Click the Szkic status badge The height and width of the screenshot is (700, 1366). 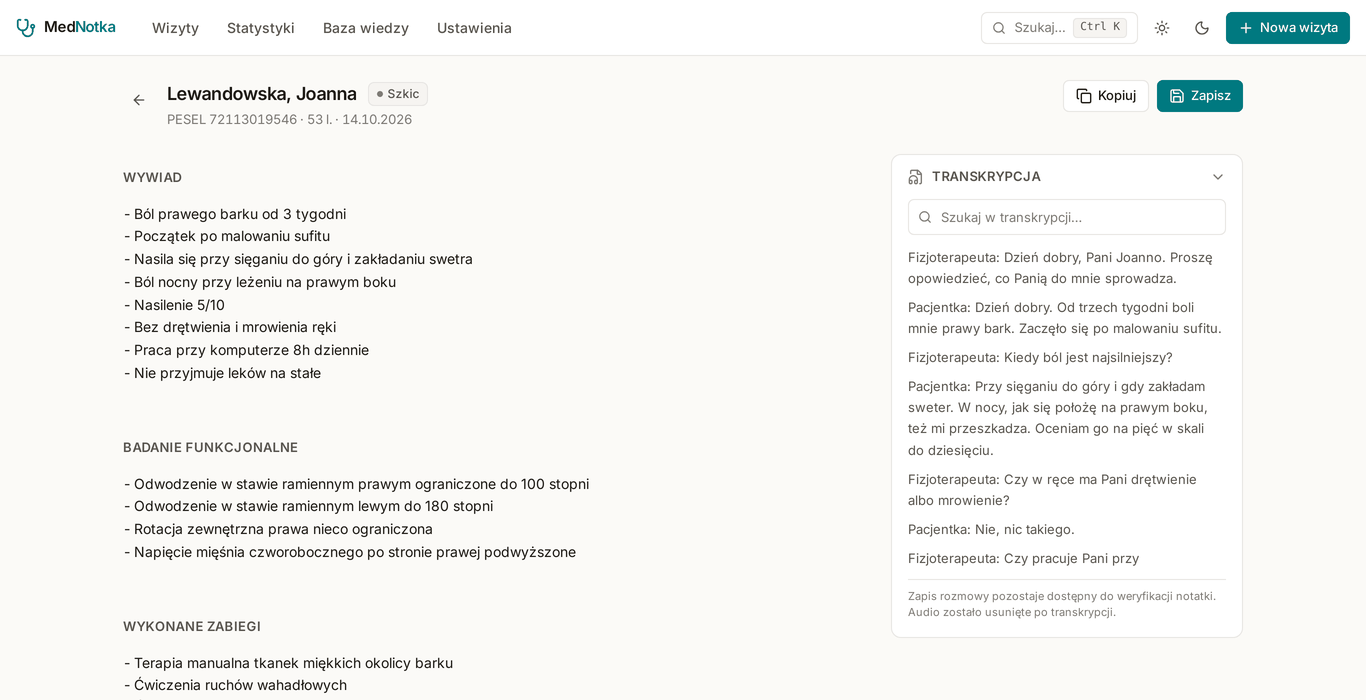398,94
